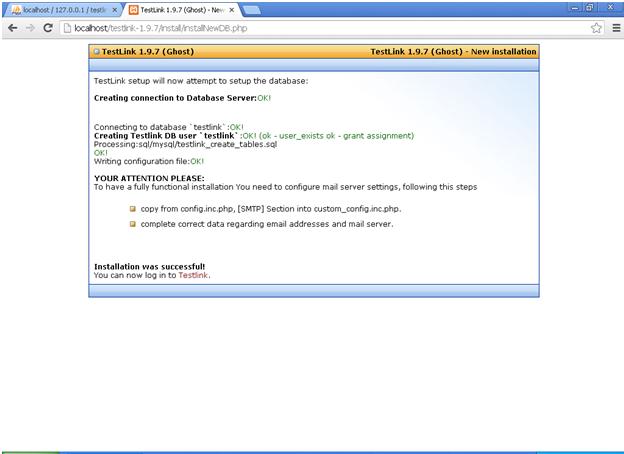Close the TestLink 1.9.7 tab

click(232, 10)
